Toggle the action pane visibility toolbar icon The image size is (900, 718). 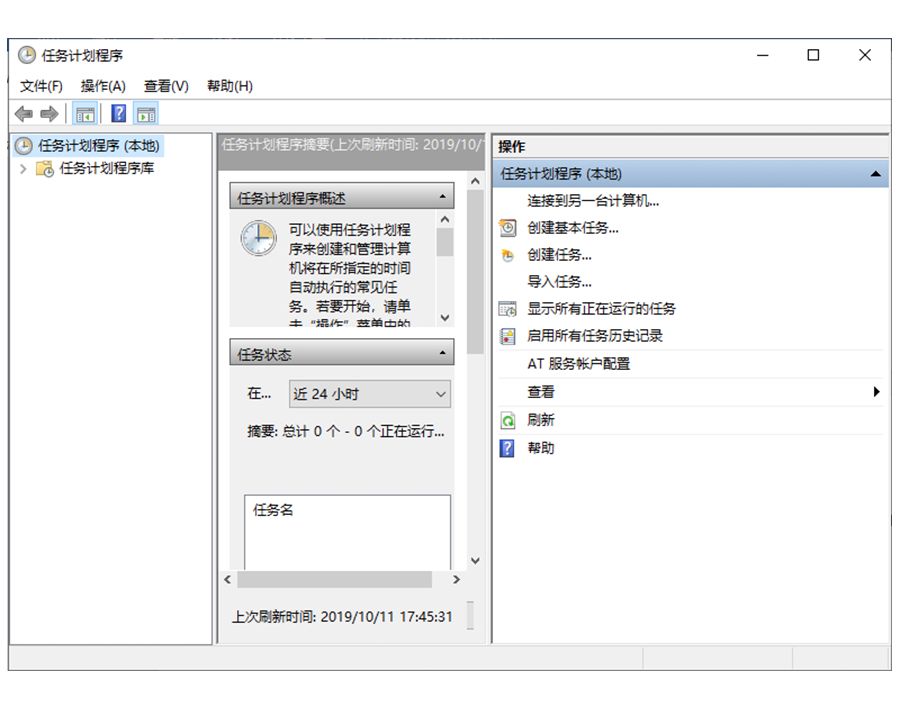(x=146, y=113)
